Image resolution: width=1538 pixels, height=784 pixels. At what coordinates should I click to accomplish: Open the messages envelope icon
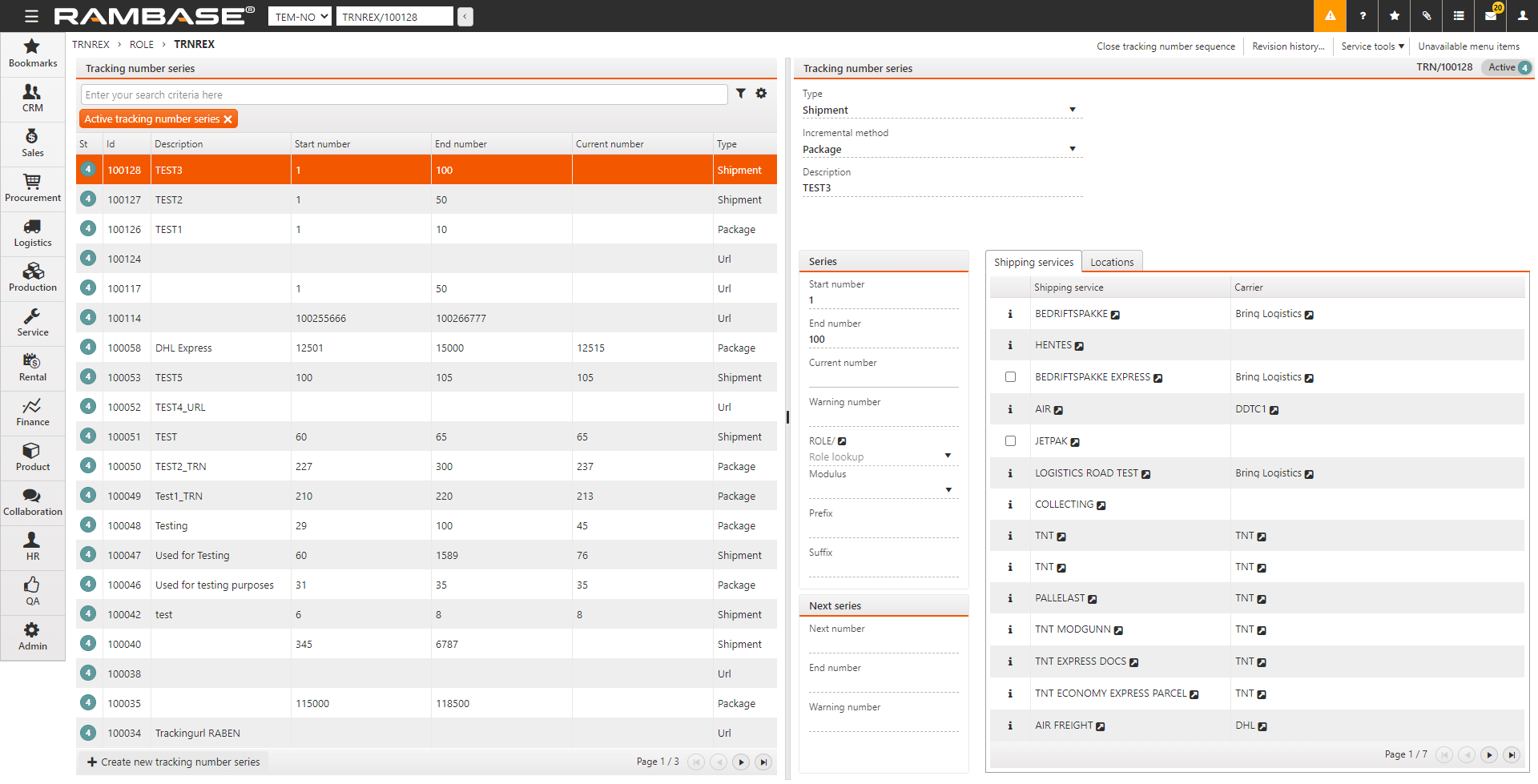coord(1490,16)
